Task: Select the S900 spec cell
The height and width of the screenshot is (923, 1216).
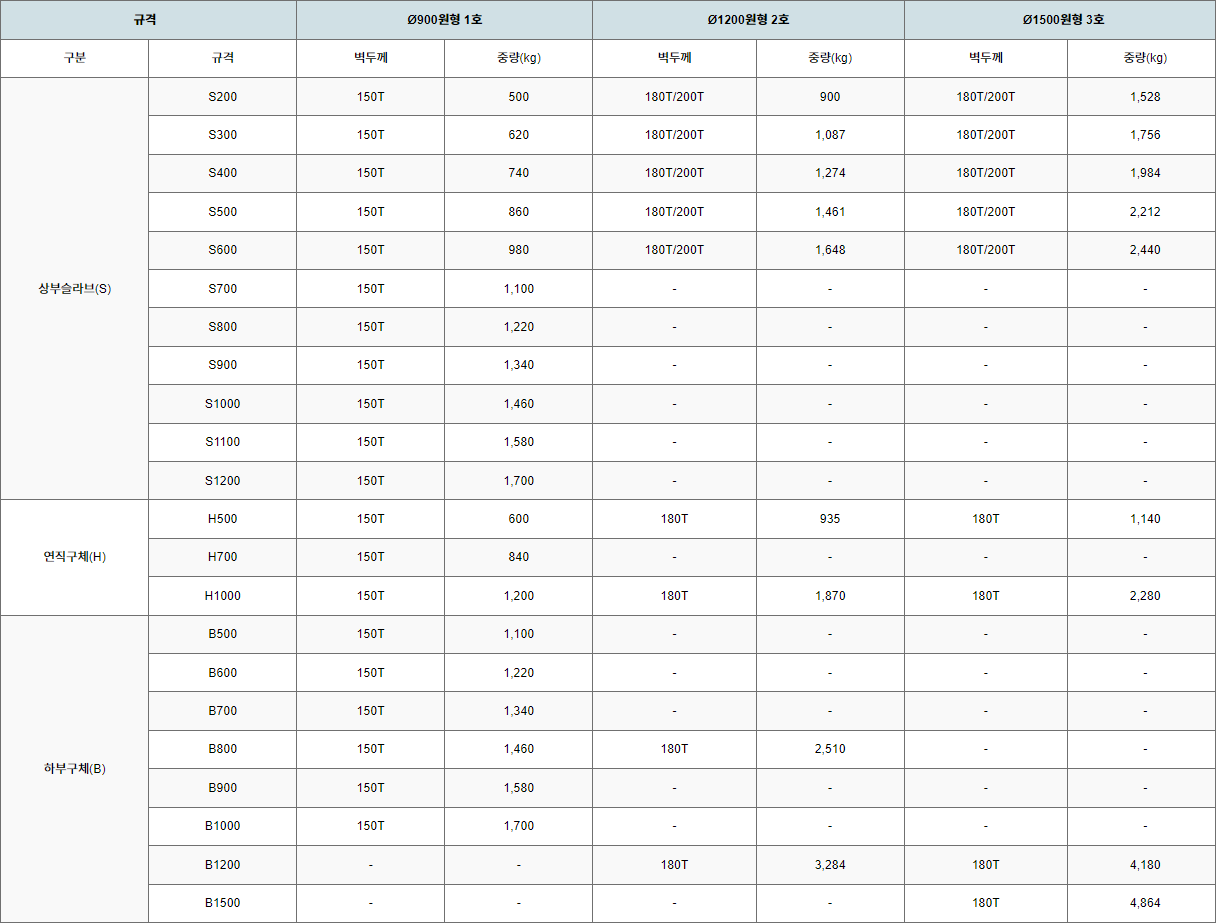Action: coord(222,365)
